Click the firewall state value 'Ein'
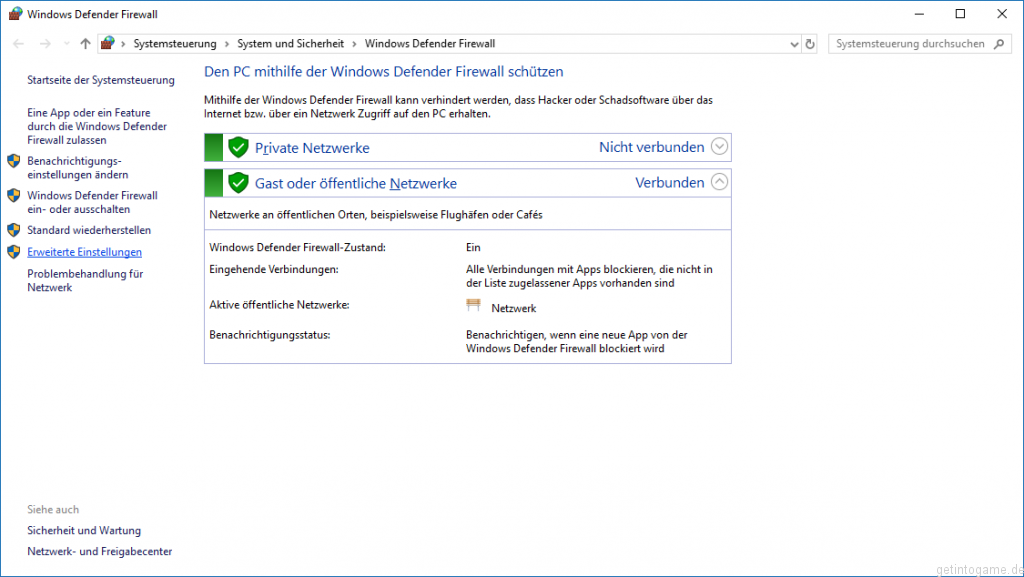Viewport: 1024px width, 577px height. 473,247
